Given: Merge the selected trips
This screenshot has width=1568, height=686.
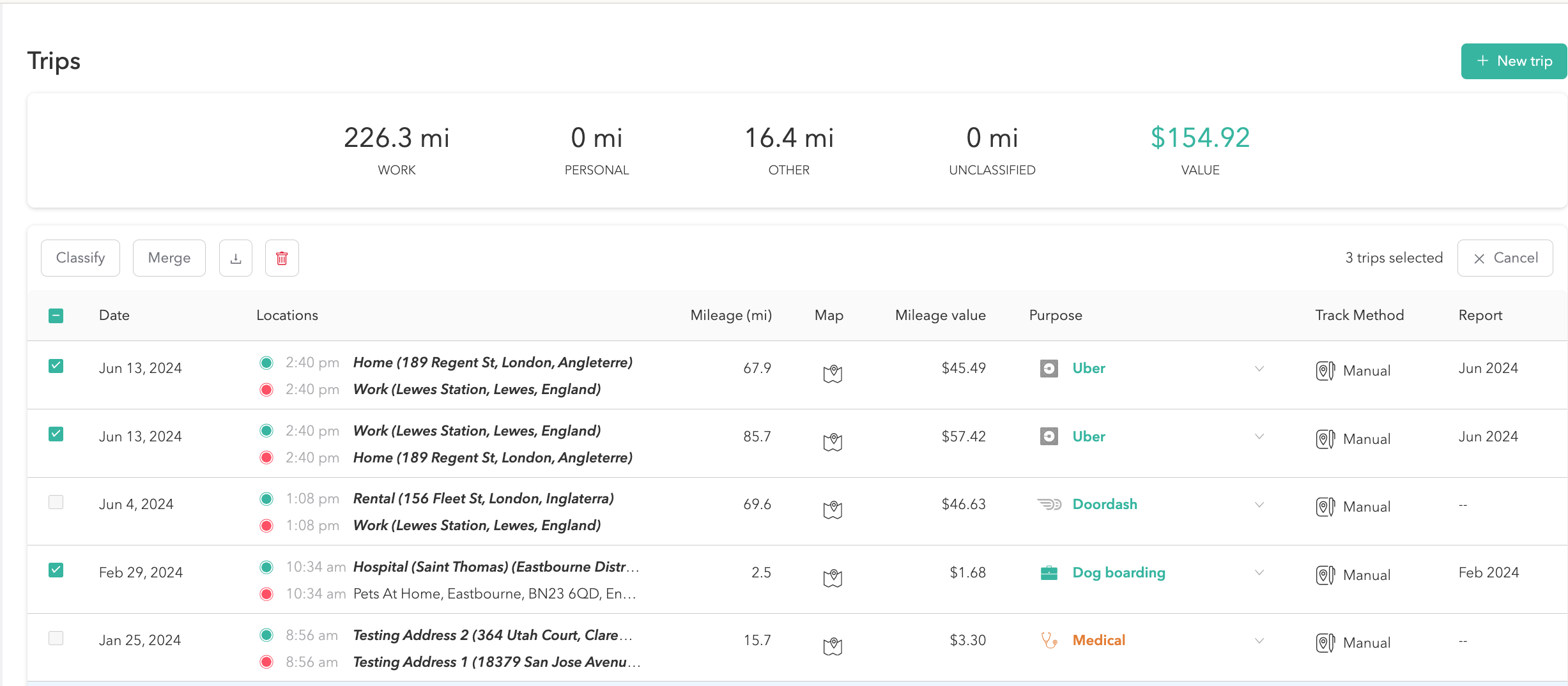Looking at the screenshot, I should (169, 258).
